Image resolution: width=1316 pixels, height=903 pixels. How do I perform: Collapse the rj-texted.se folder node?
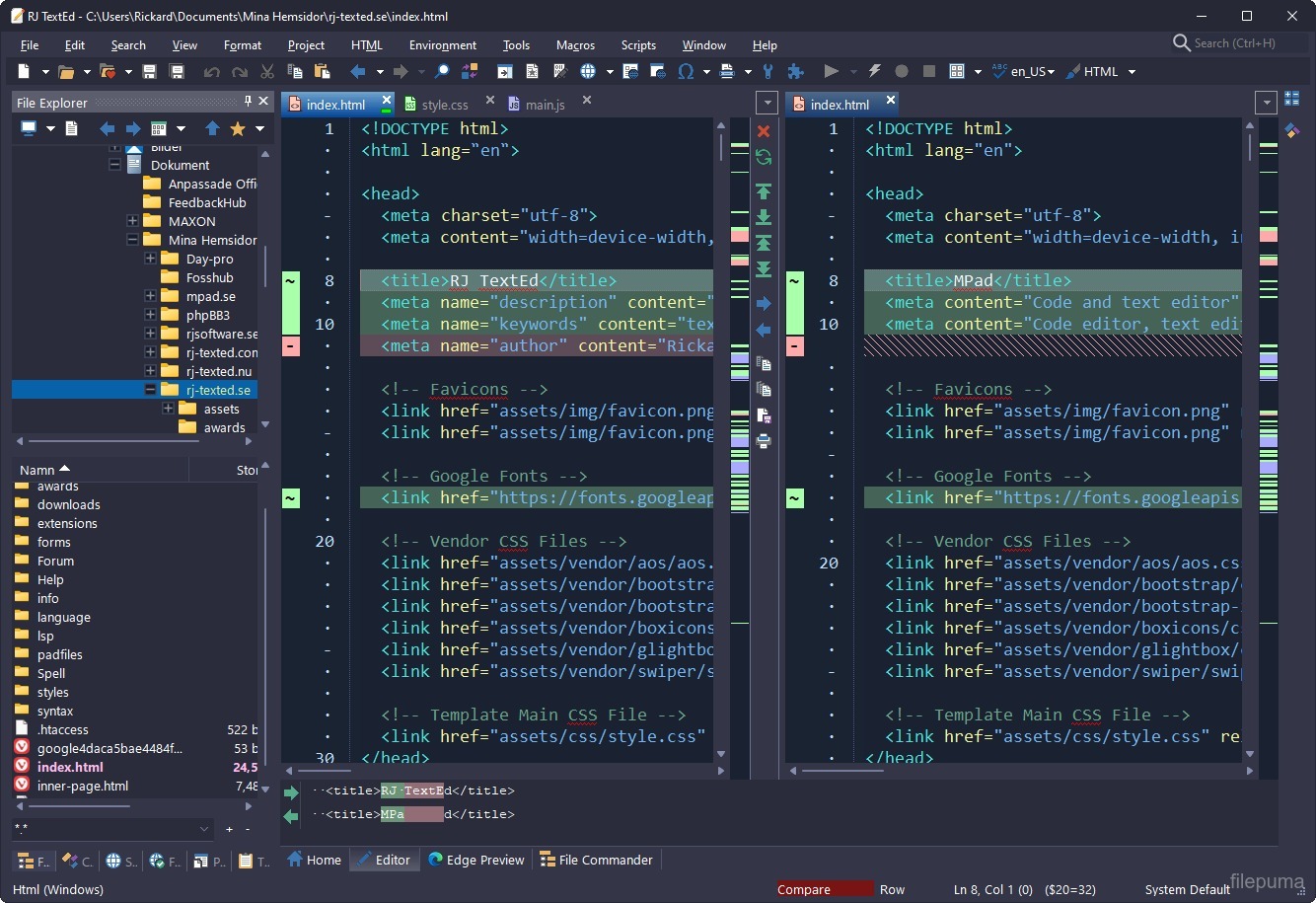150,390
